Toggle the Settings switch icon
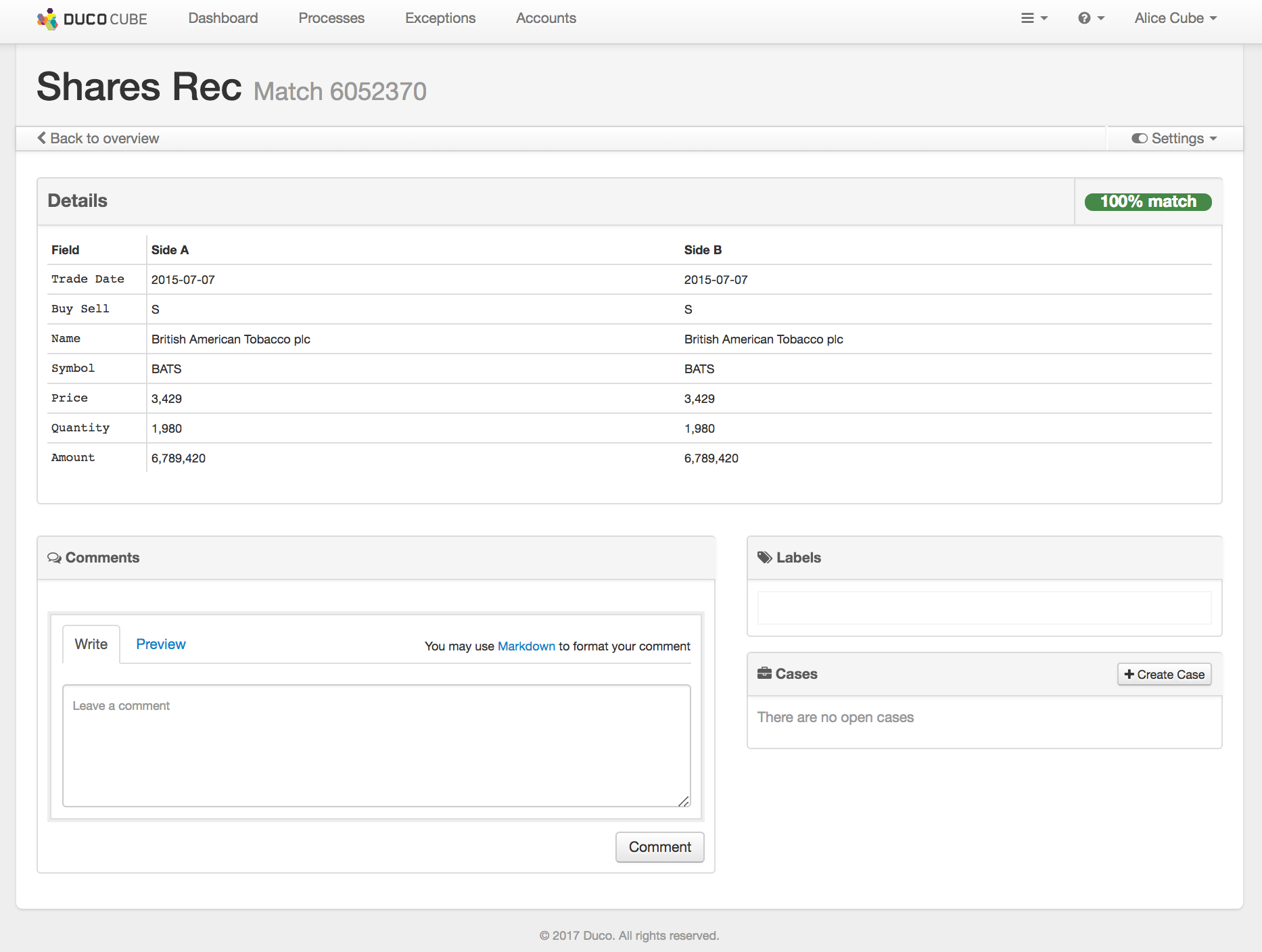This screenshot has width=1262, height=952. pos(1140,139)
